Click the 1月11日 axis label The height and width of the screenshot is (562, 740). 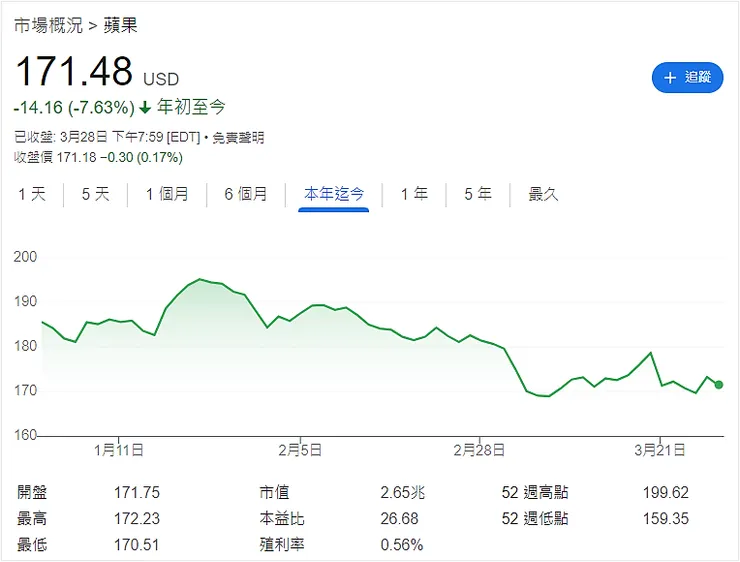tap(118, 450)
